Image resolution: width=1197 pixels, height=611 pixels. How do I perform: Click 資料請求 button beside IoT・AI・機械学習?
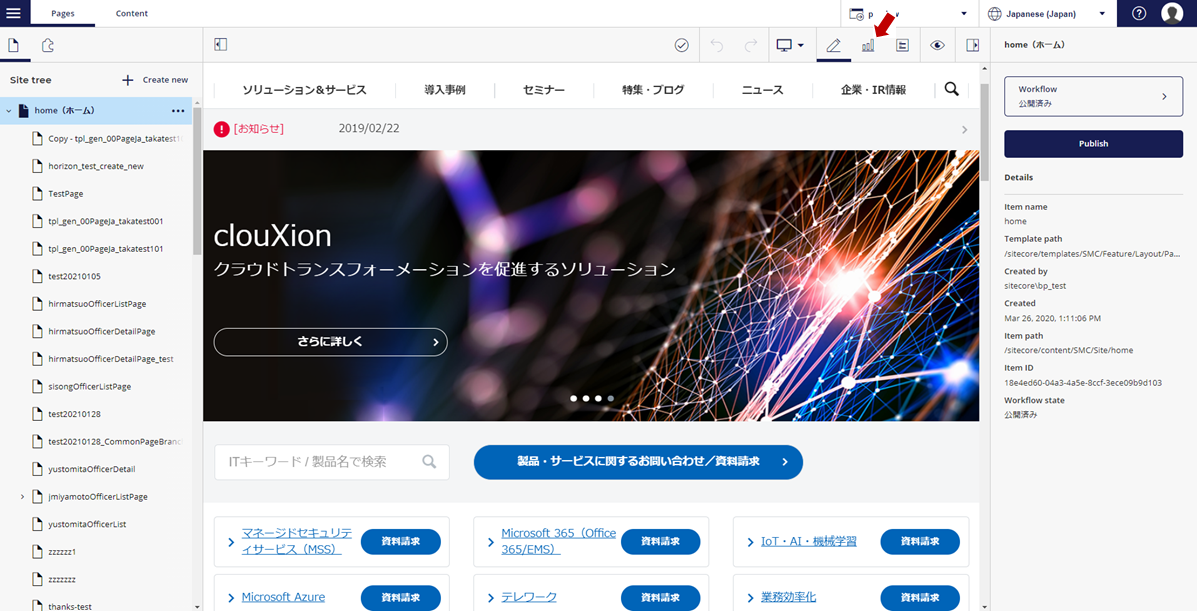click(920, 541)
